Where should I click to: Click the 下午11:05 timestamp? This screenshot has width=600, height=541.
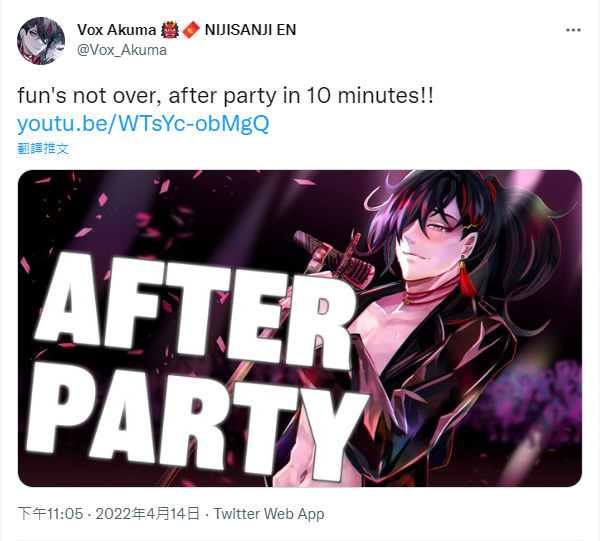[51, 513]
